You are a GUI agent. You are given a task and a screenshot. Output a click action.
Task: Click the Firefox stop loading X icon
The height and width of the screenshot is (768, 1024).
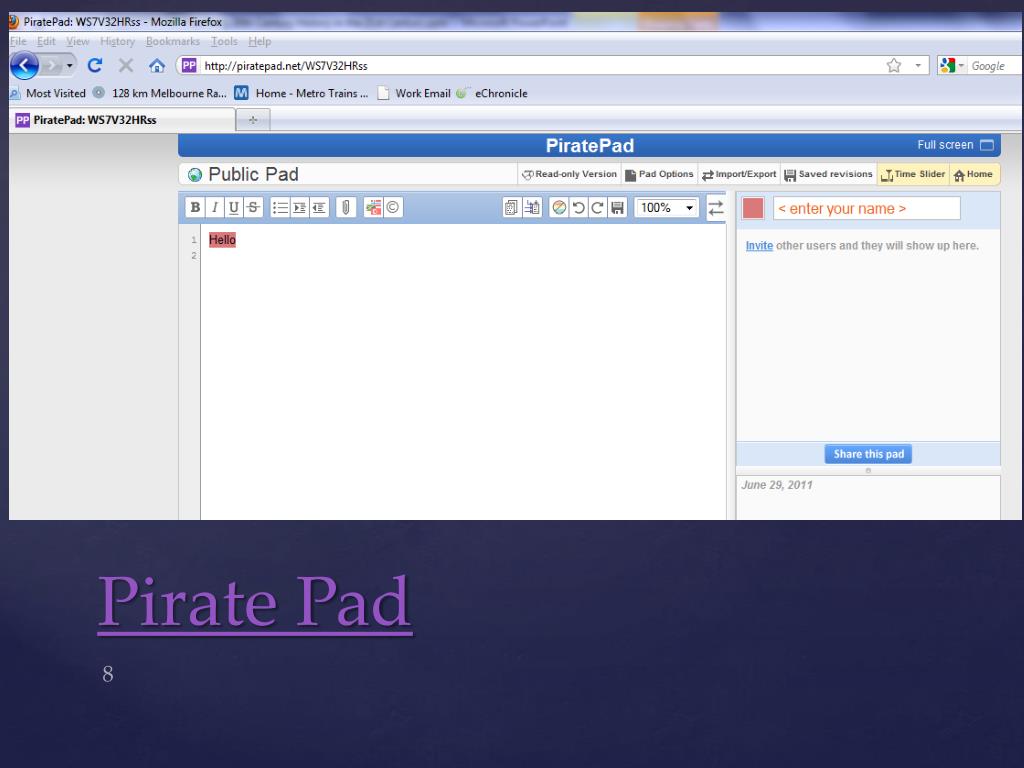(x=126, y=65)
